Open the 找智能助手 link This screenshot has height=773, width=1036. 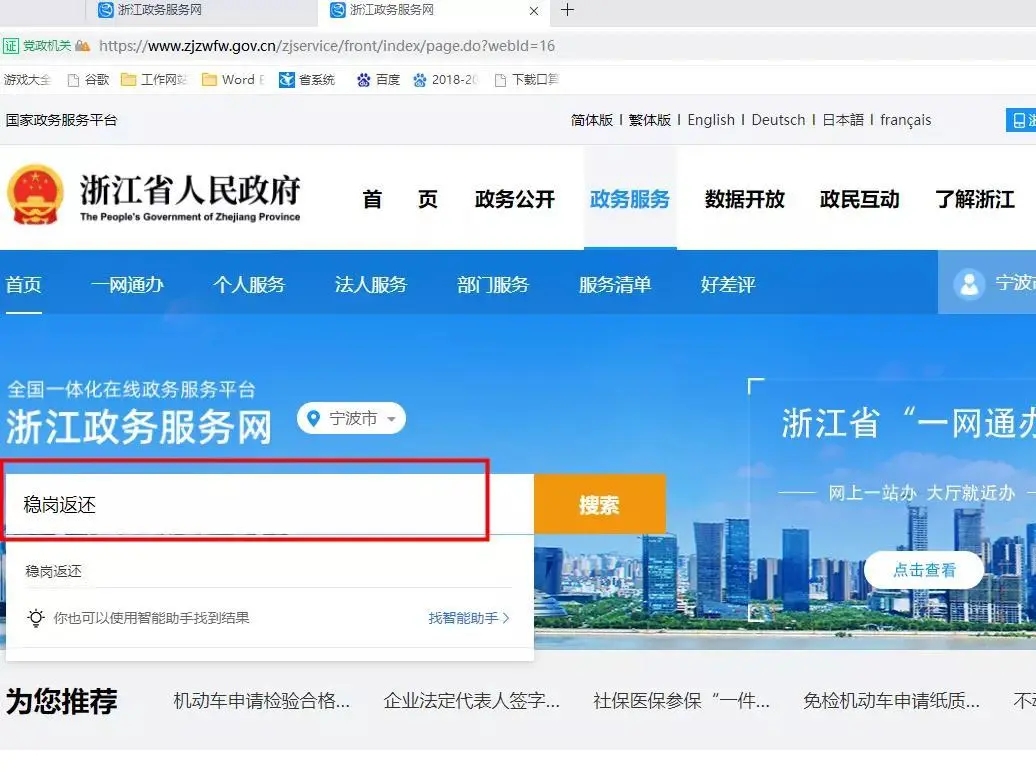pyautogui.click(x=469, y=618)
